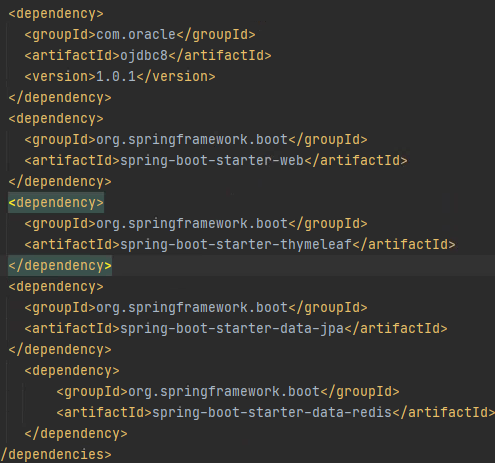Click the closing dependency tag below redis artifactId

tap(76, 434)
